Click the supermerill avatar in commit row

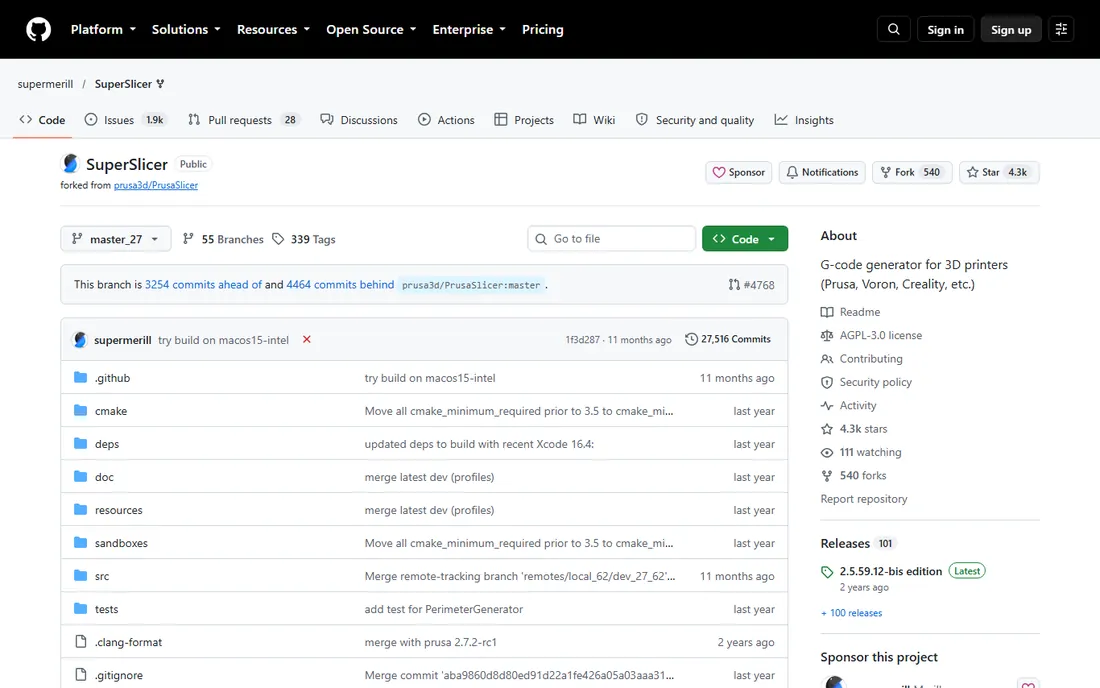(x=80, y=339)
